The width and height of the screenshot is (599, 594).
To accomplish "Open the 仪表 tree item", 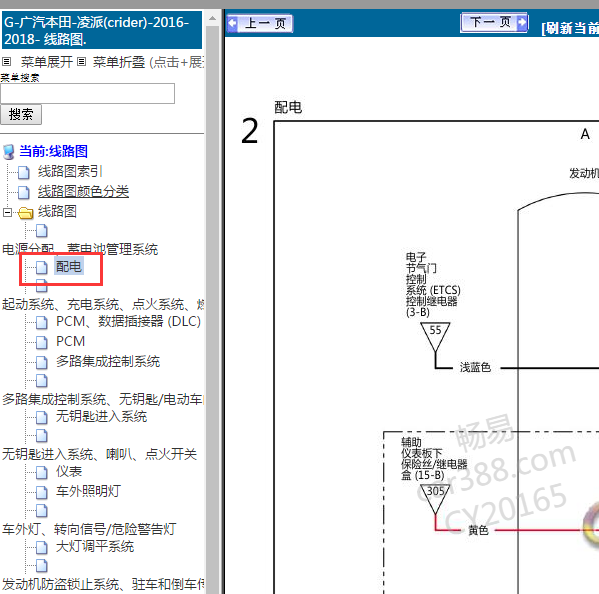I will pyautogui.click(x=69, y=471).
